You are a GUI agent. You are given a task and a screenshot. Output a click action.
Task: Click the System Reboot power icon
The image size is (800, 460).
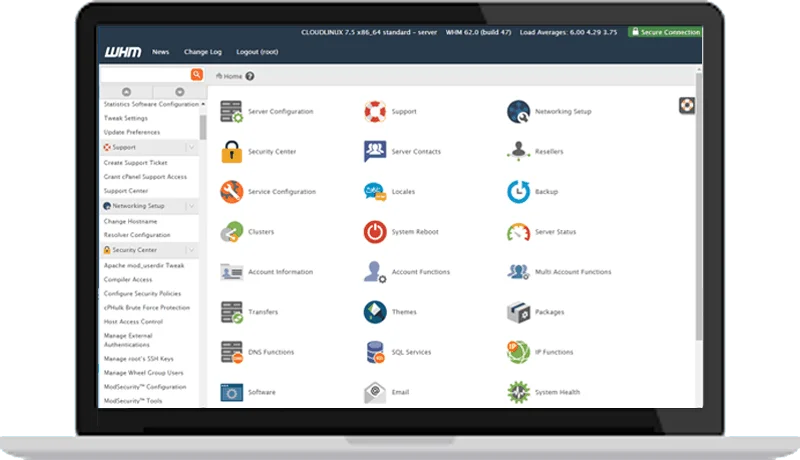tap(375, 232)
